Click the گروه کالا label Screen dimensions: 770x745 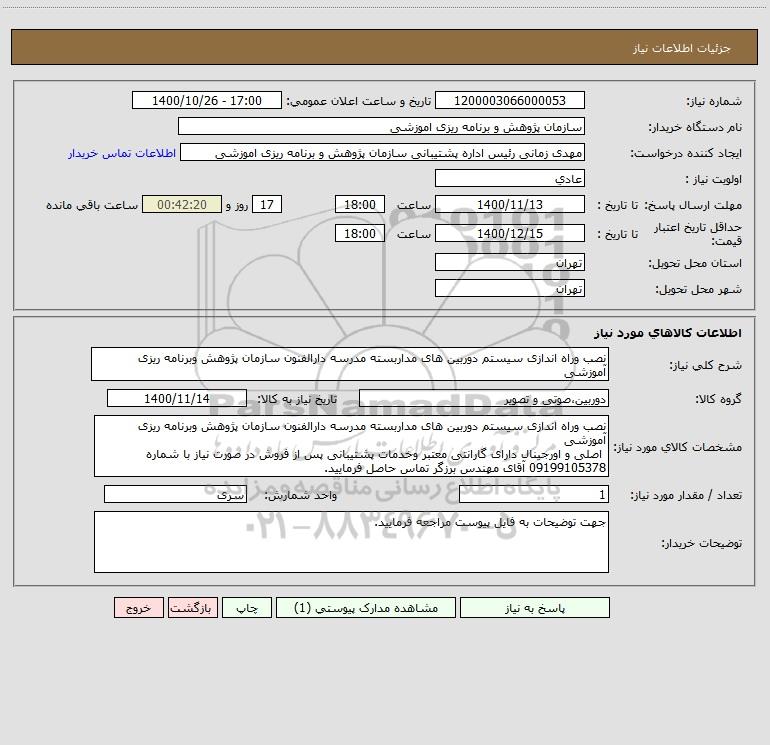tap(718, 399)
